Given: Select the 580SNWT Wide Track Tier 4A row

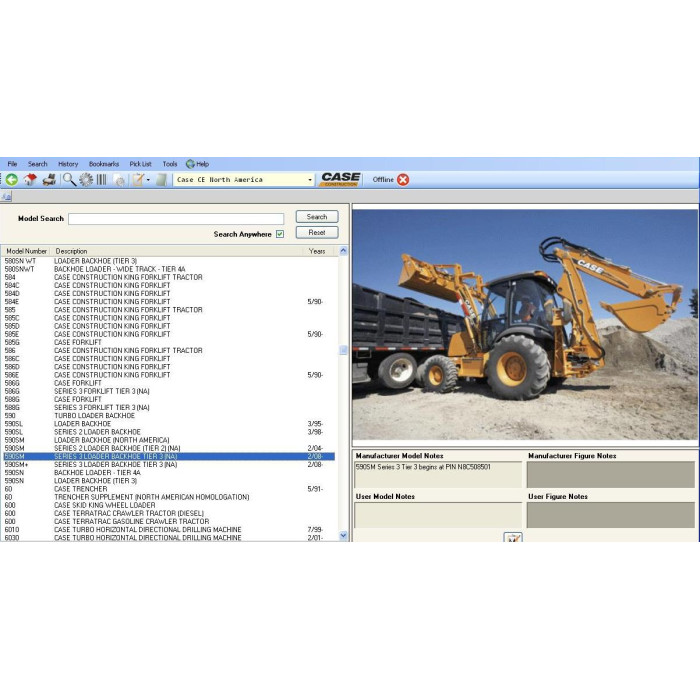Looking at the screenshot, I should click(169, 269).
